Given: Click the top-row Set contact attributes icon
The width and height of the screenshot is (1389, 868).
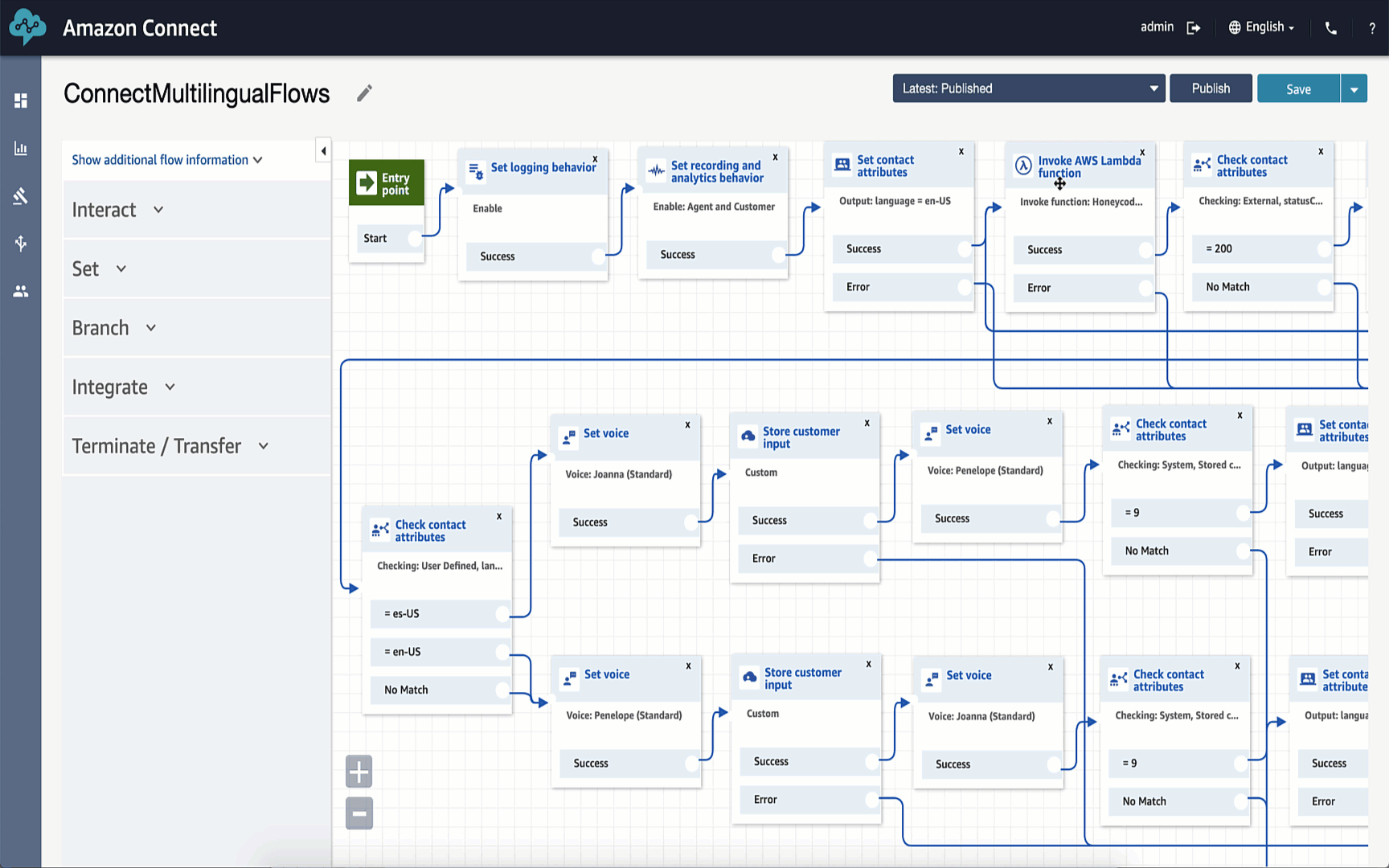Looking at the screenshot, I should (x=842, y=165).
